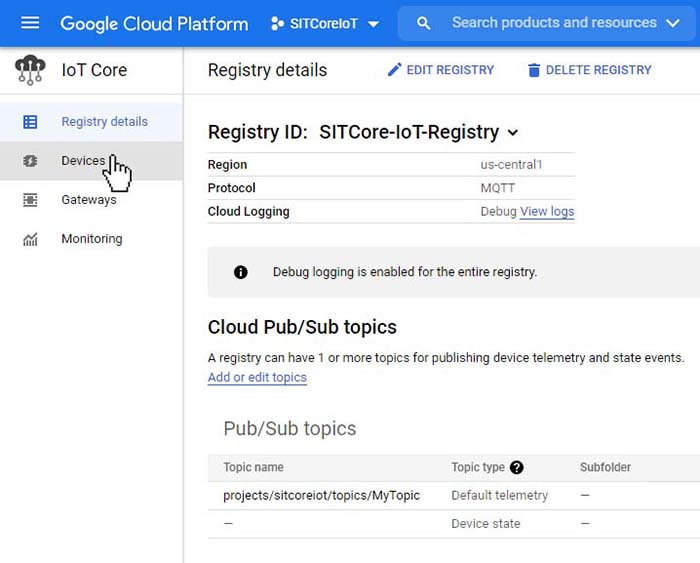This screenshot has width=700, height=563.
Task: Click the info icon in debug logging notice
Action: [241, 272]
